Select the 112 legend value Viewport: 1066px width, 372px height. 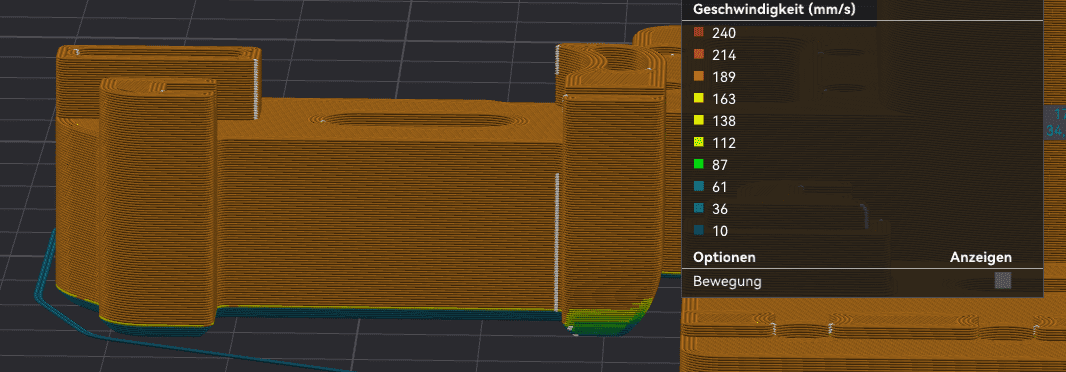click(724, 143)
